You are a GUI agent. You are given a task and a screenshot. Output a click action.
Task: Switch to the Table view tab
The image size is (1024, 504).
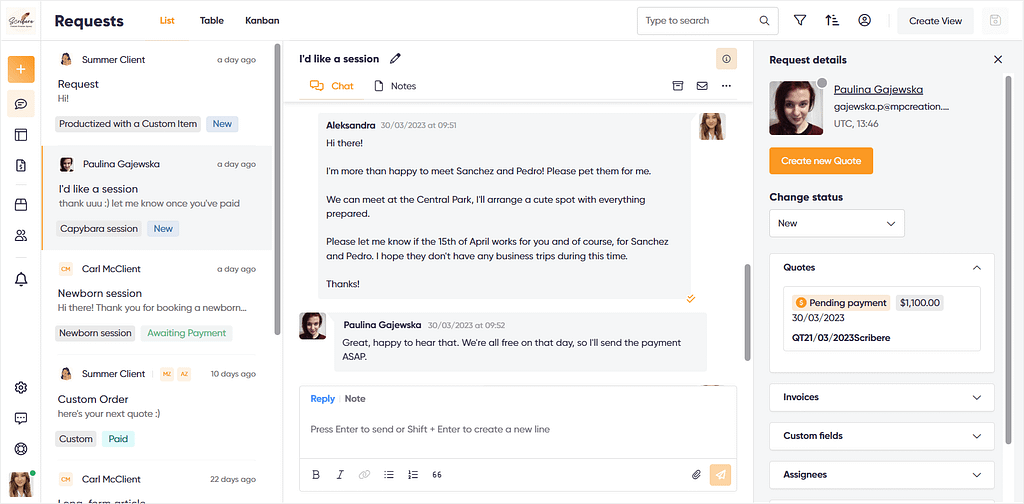tap(212, 21)
